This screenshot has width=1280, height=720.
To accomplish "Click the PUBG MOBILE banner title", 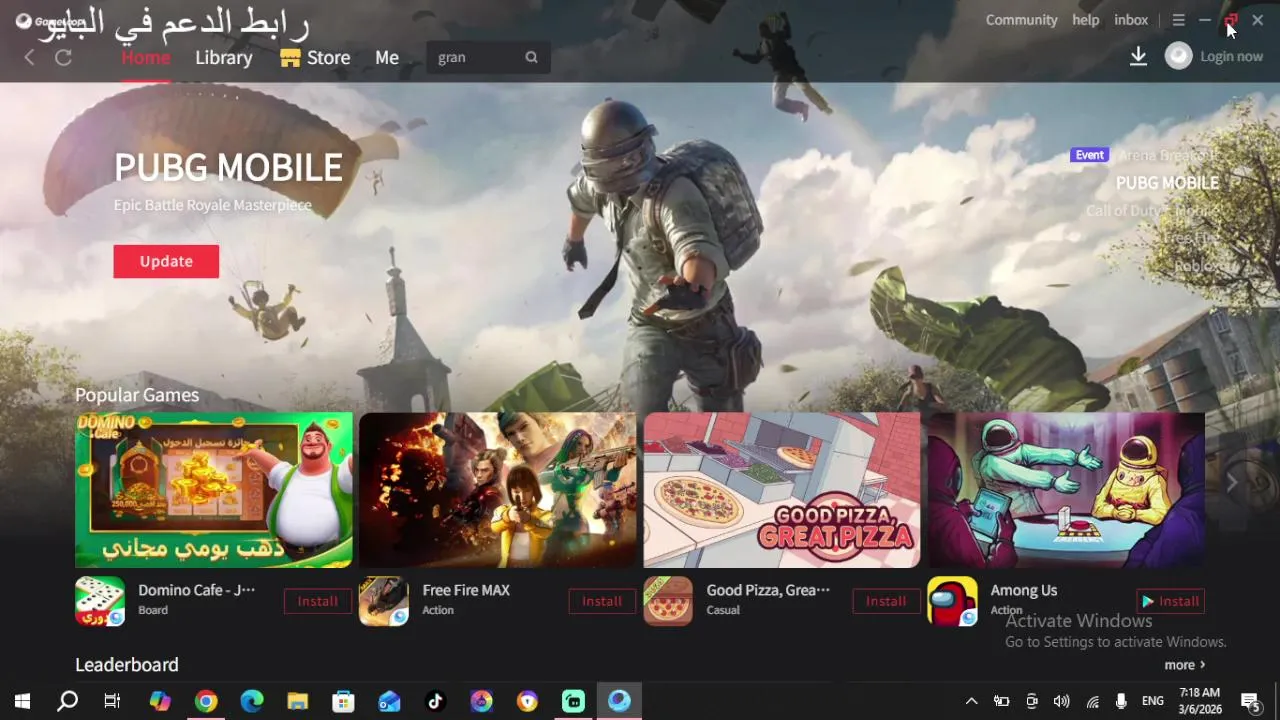I will 228,167.
